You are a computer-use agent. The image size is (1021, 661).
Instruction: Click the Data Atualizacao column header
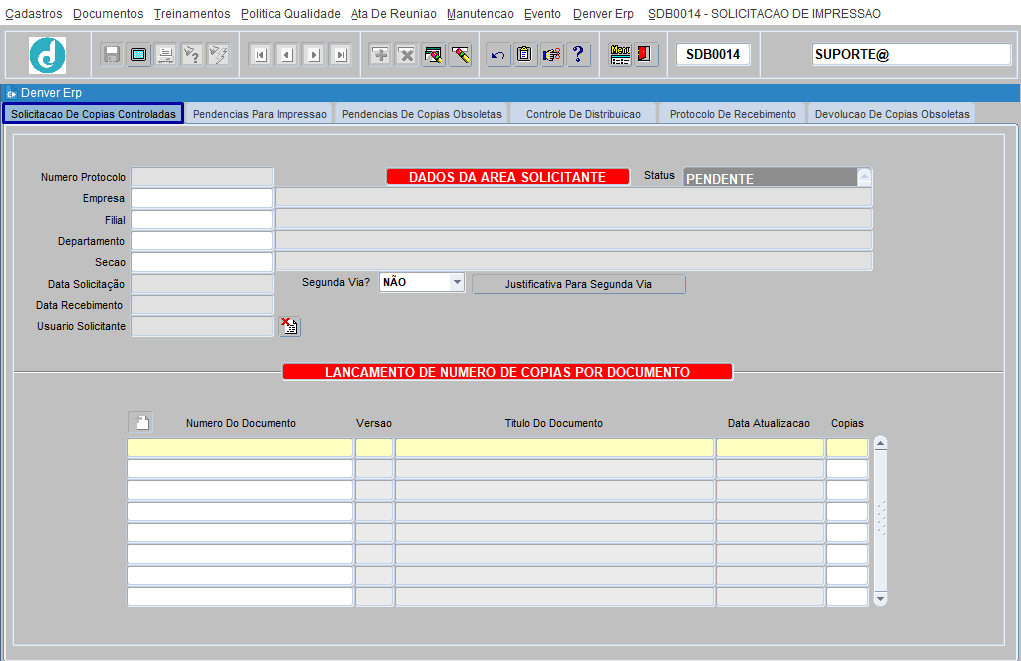point(769,423)
